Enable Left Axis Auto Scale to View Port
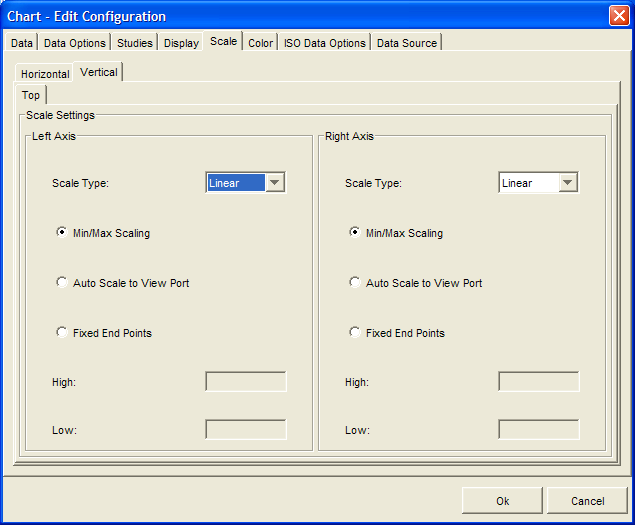This screenshot has width=635, height=525. point(62,282)
